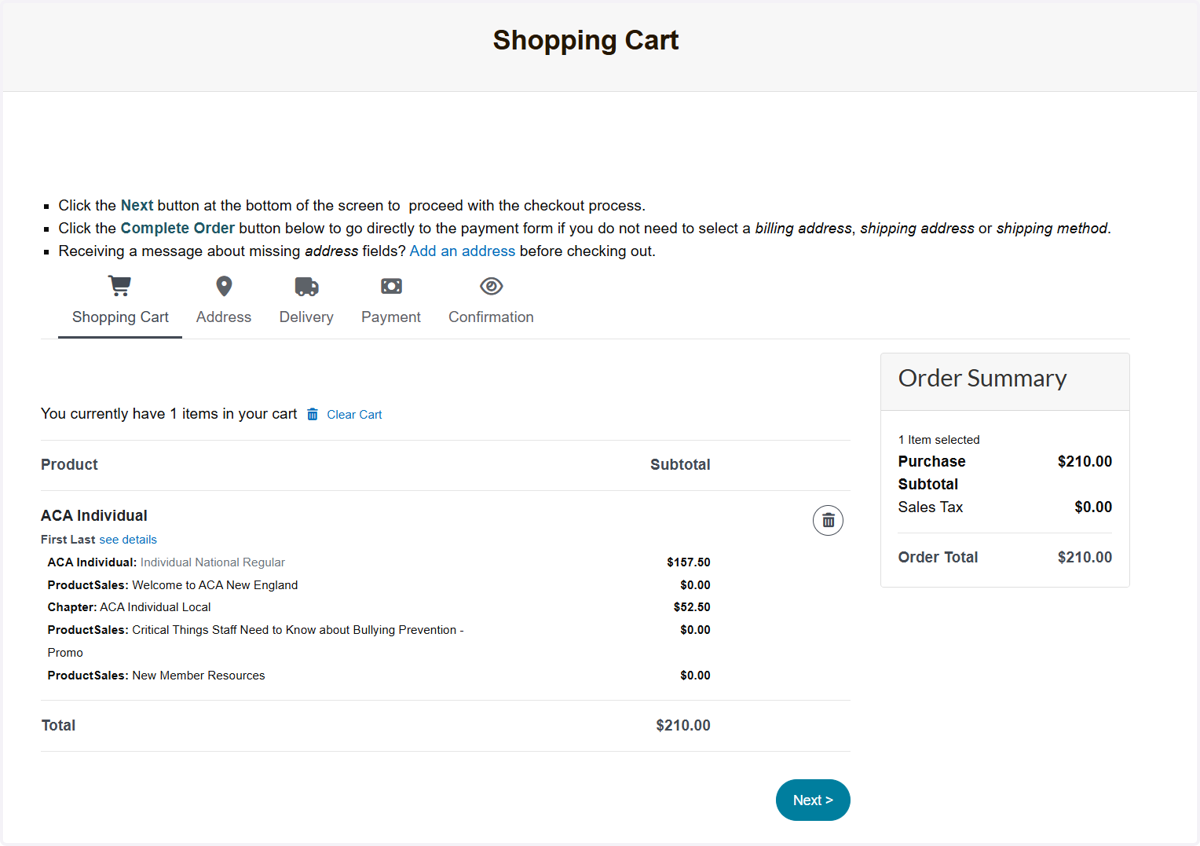The width and height of the screenshot is (1200, 846).
Task: Click the Order Summary heading
Action: click(x=982, y=378)
